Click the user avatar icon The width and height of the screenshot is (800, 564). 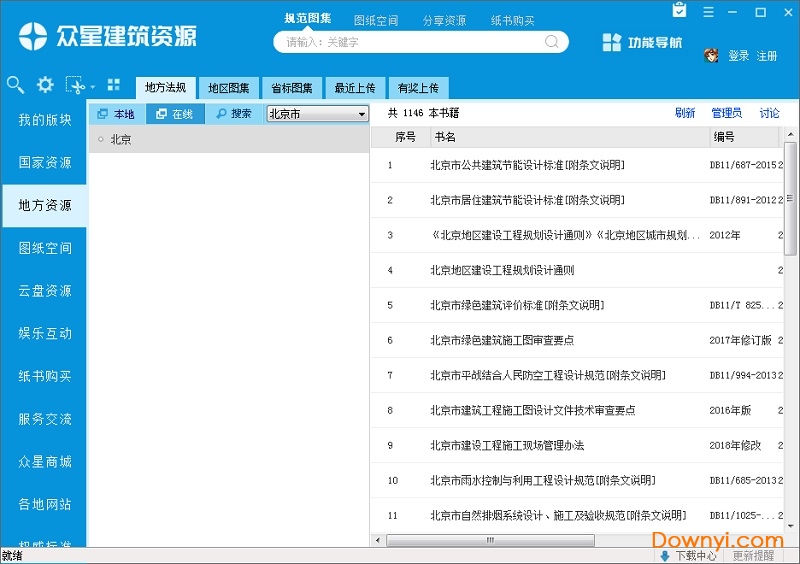click(x=711, y=56)
